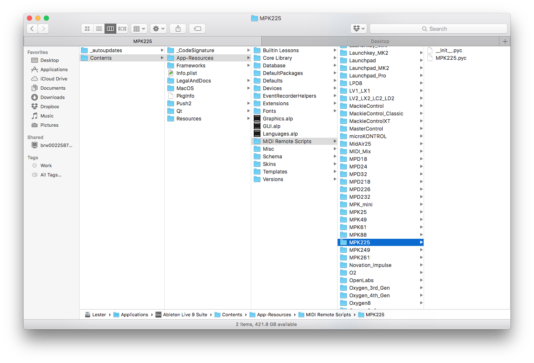Image resolution: width=534 pixels, height=363 pixels.
Task: Select the Work tag in sidebar
Action: 46,165
